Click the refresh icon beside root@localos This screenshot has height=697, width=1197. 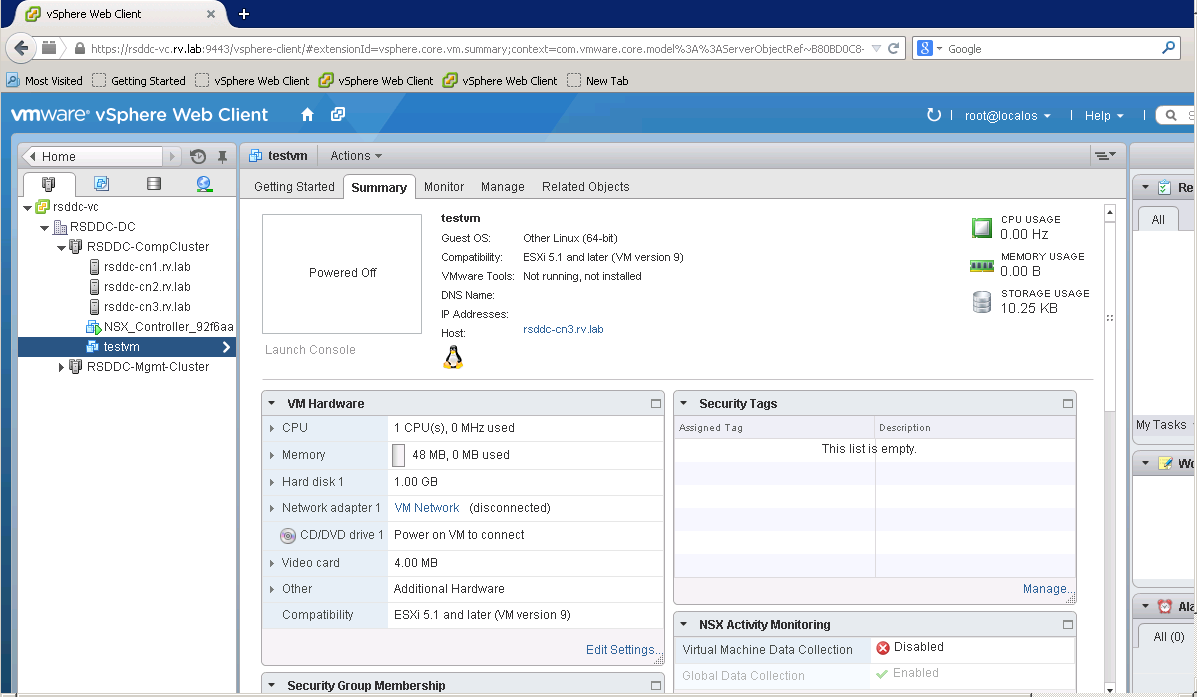pos(934,115)
